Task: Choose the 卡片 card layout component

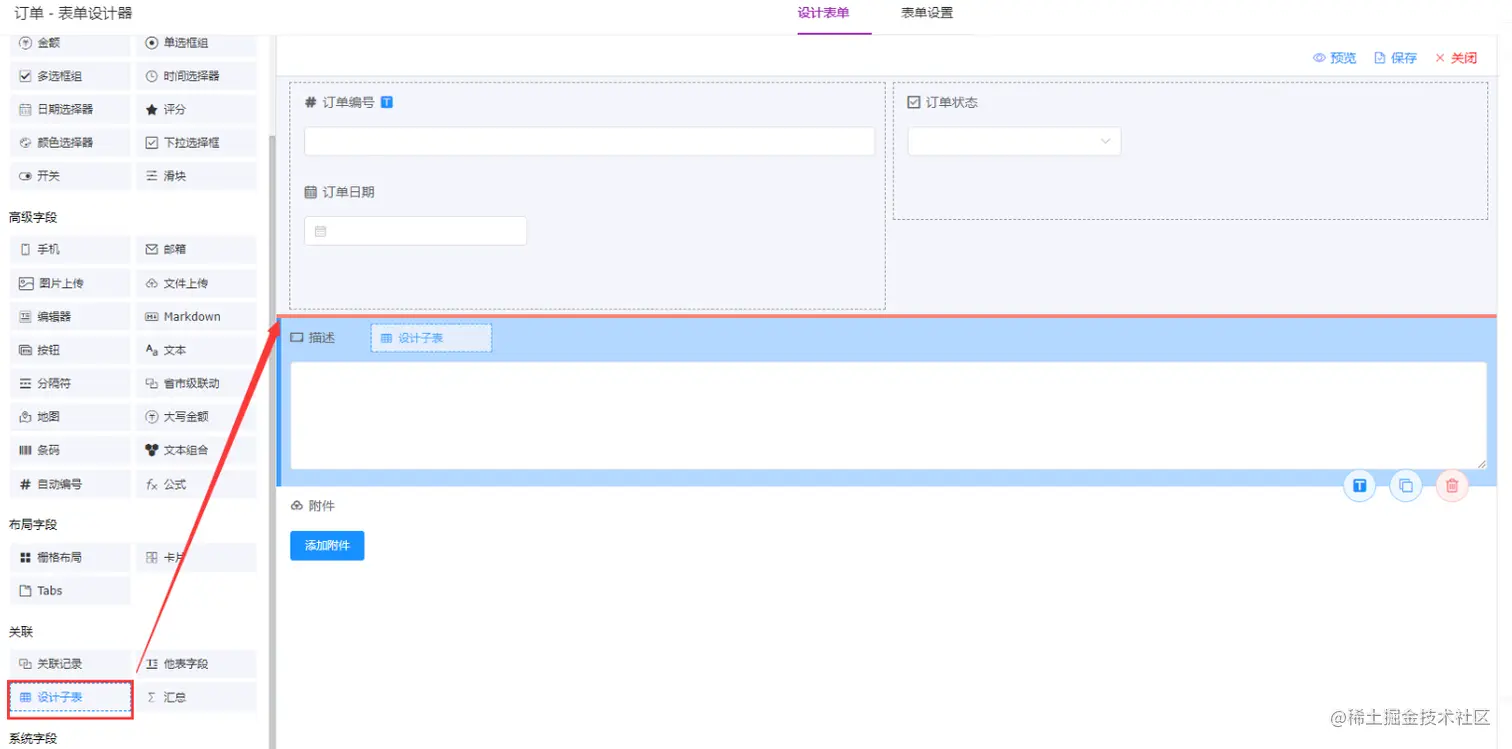Action: (196, 557)
